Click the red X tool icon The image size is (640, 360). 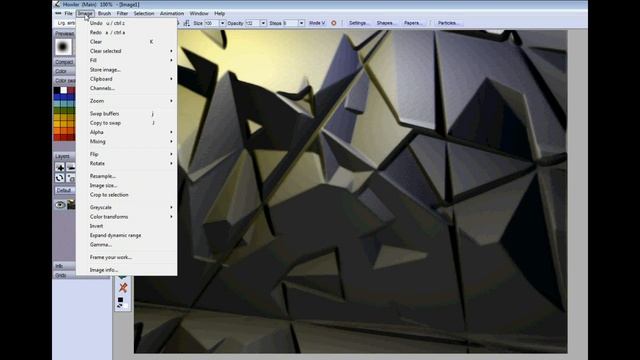tap(123, 288)
